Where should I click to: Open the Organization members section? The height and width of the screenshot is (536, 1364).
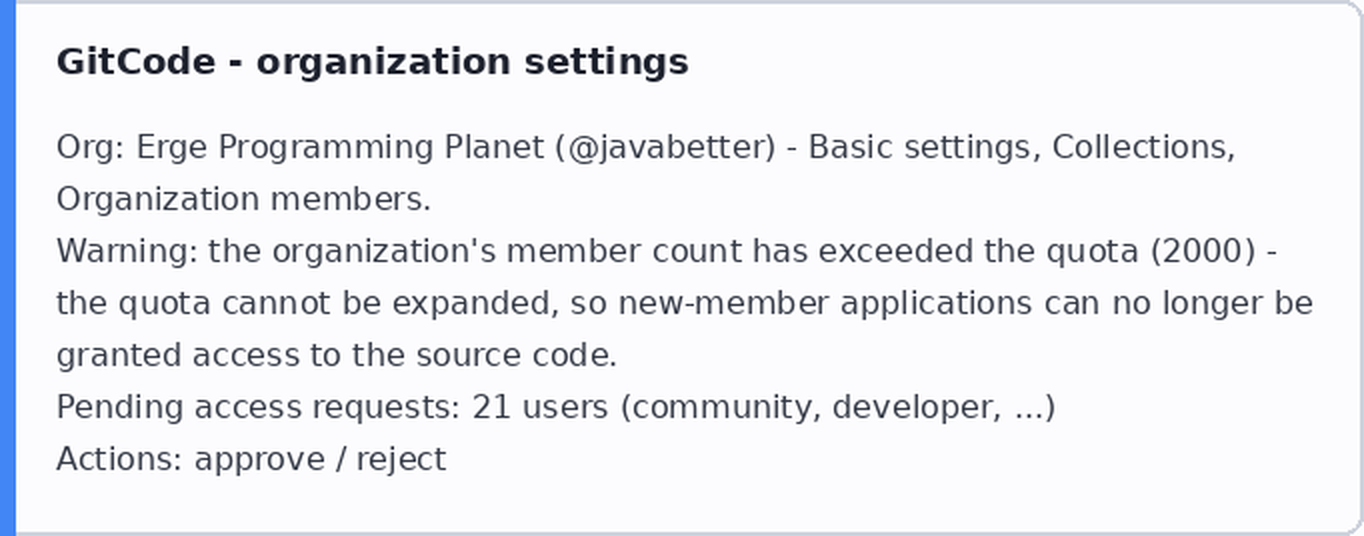click(x=243, y=200)
